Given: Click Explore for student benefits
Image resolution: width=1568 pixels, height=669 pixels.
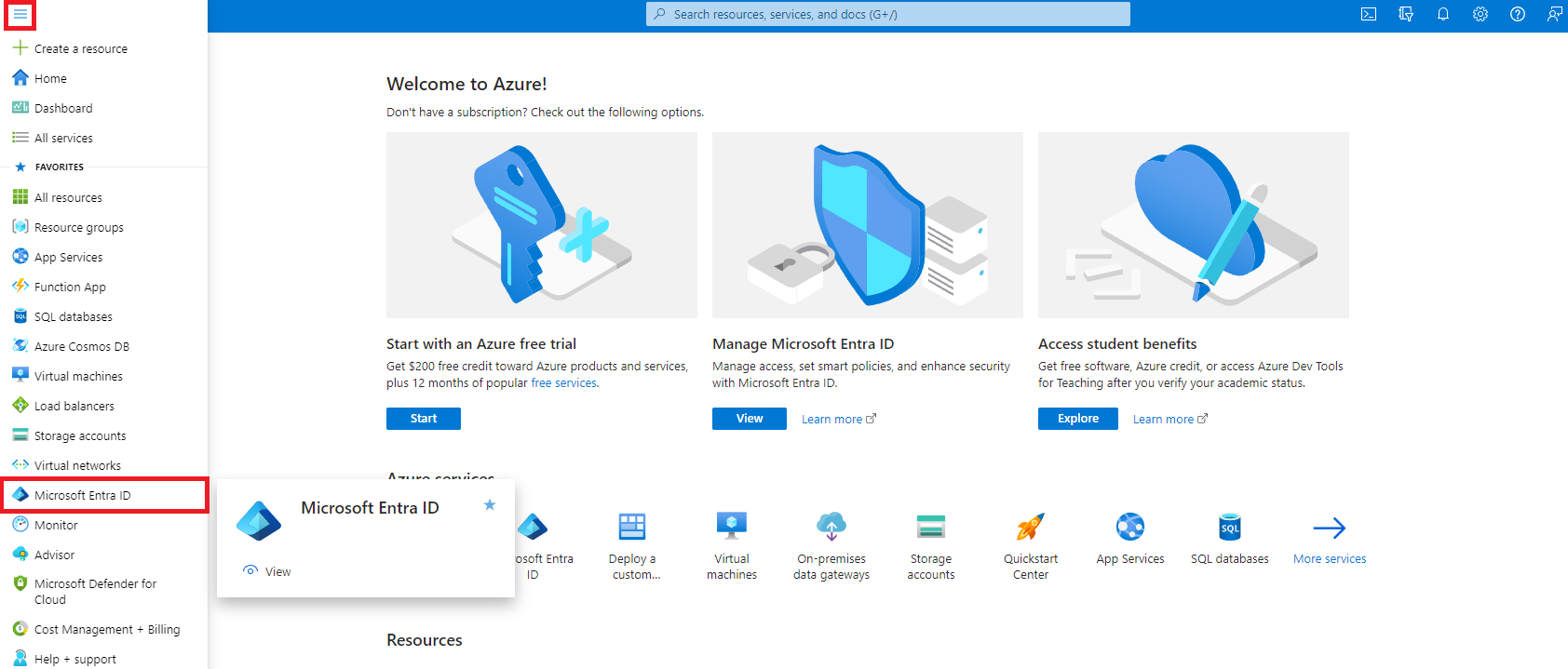Looking at the screenshot, I should (x=1078, y=419).
